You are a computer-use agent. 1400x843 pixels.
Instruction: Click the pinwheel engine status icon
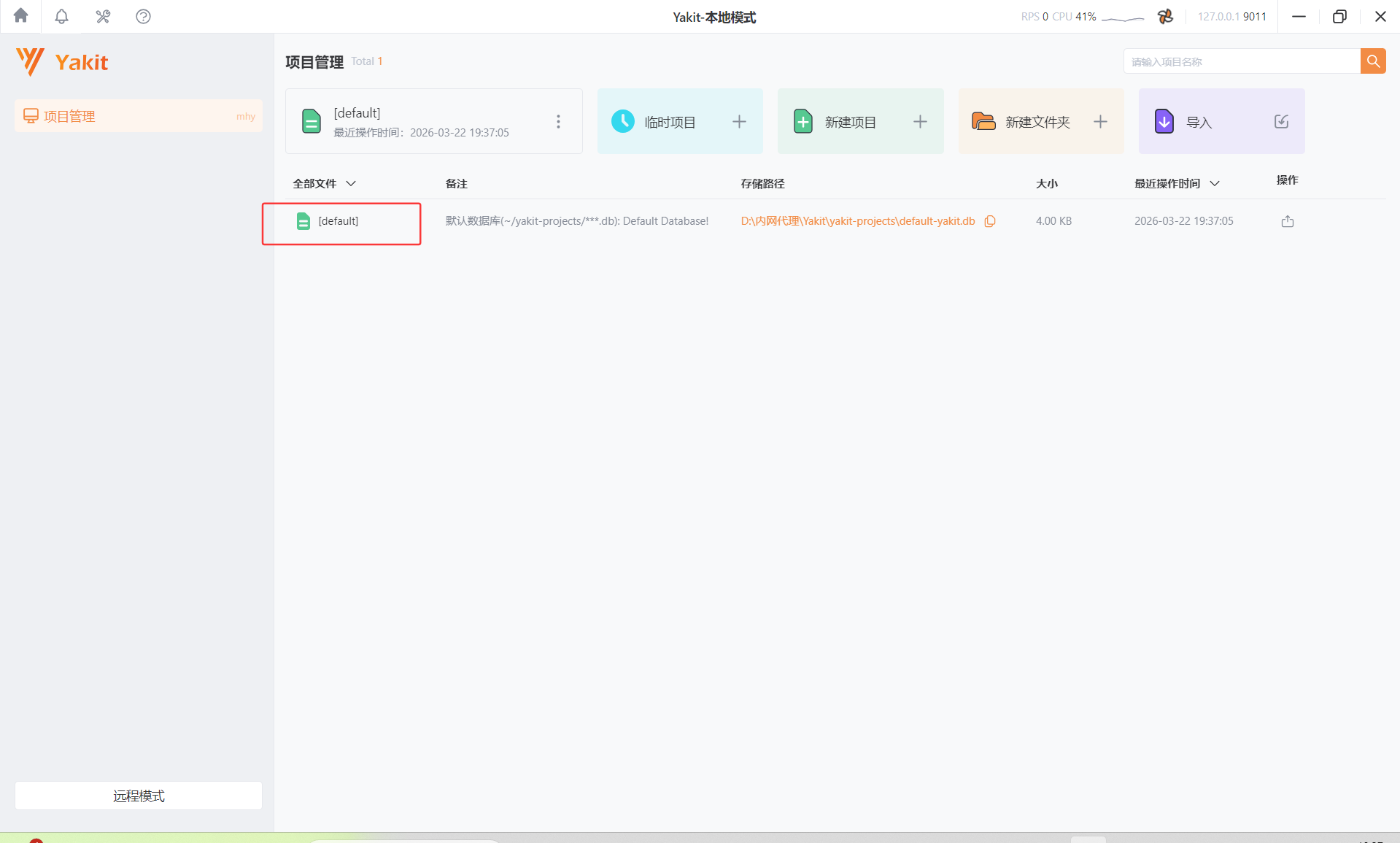[x=1165, y=16]
